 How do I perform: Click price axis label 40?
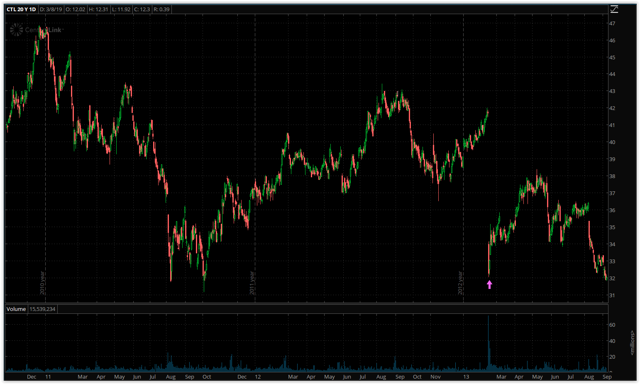[613, 142]
